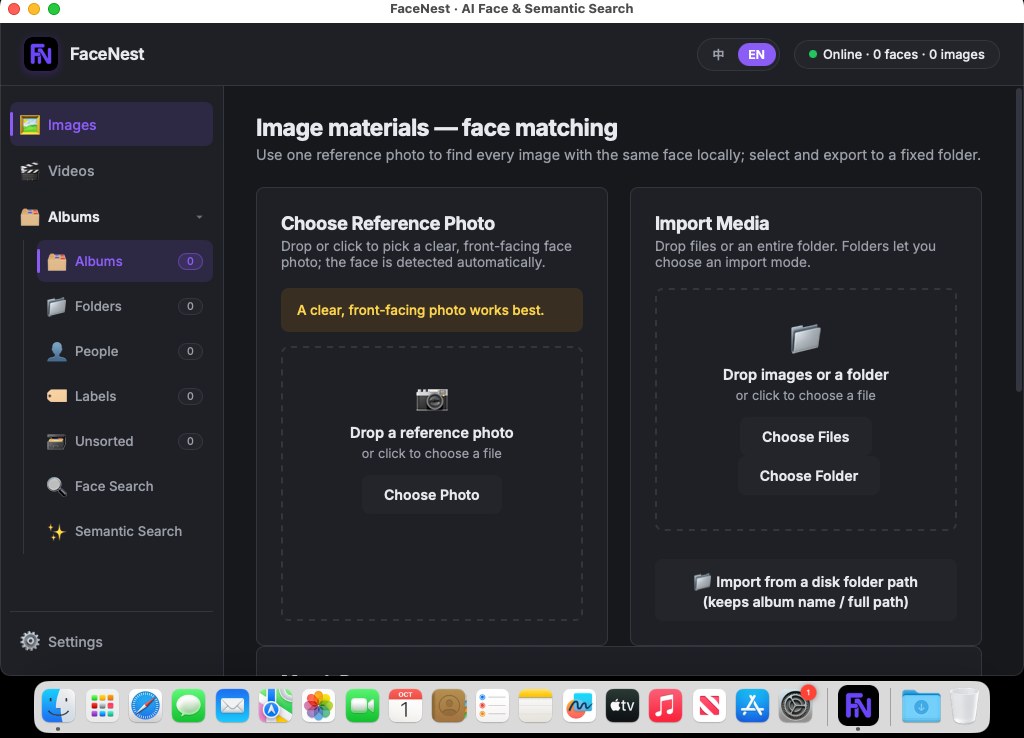Click the Videos clapperboard icon
The height and width of the screenshot is (738, 1024).
(29, 170)
